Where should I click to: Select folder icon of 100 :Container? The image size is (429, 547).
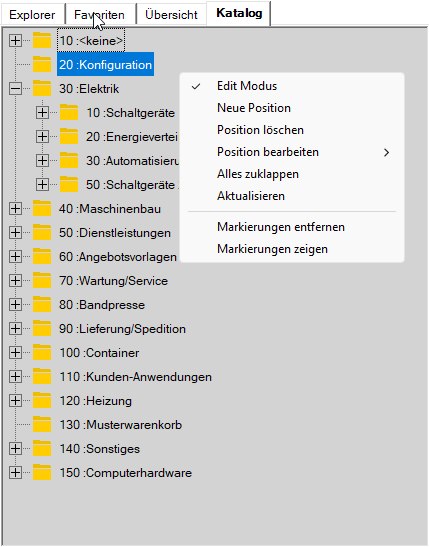coord(42,353)
